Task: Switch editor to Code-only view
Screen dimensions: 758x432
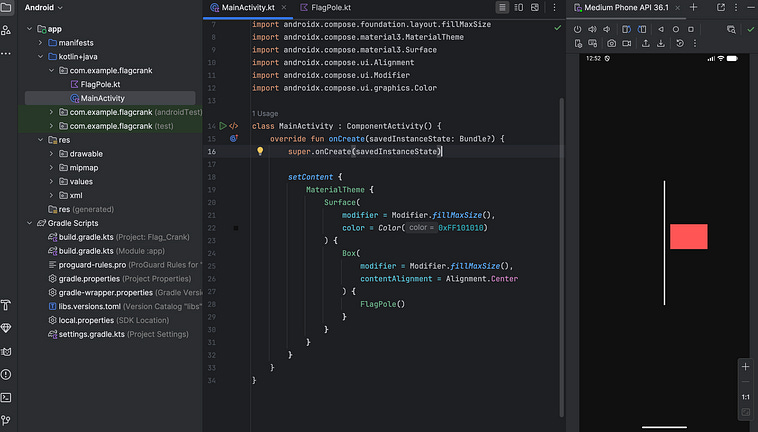Action: (x=502, y=7)
